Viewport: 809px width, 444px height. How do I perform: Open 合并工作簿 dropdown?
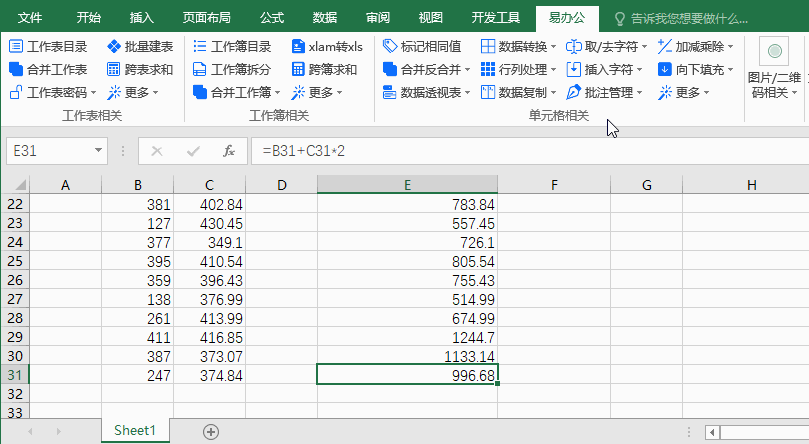pos(278,93)
